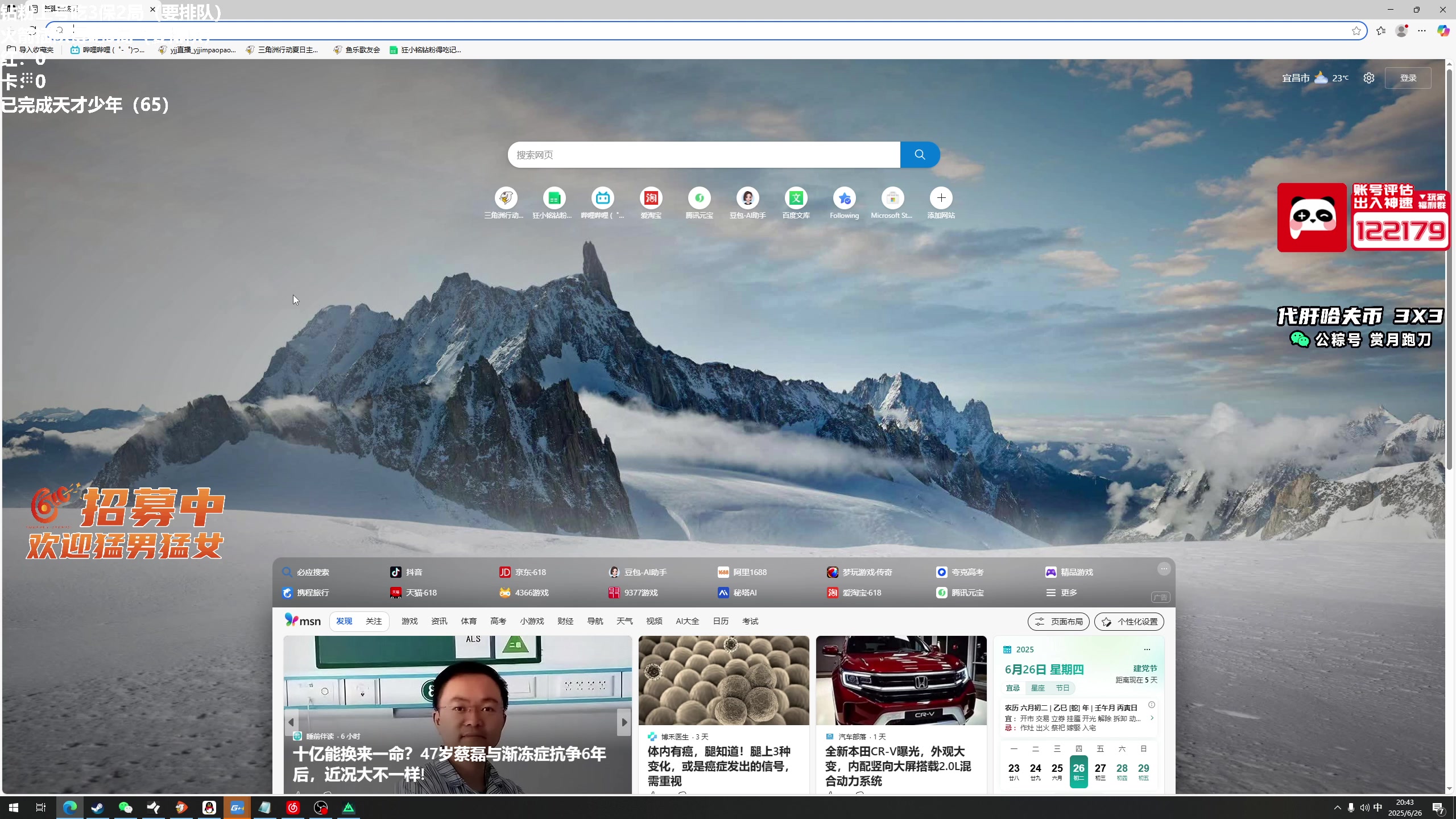
Task: Open the 资讯 category in msn feed
Action: (439, 621)
